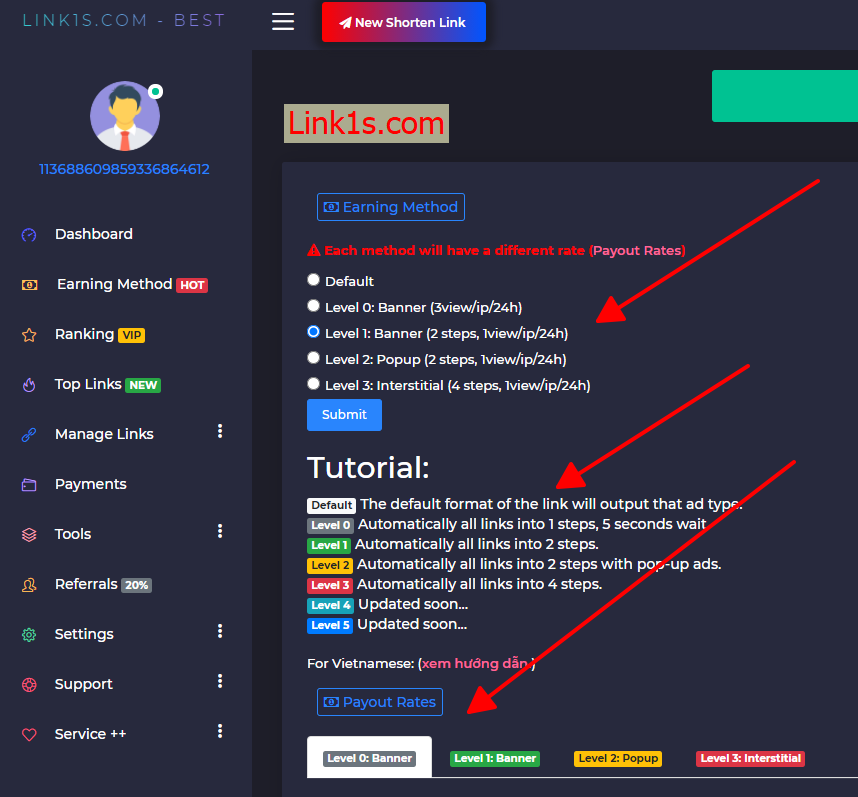Click the Service ++ heart icon
This screenshot has width=858, height=797.
(29, 735)
